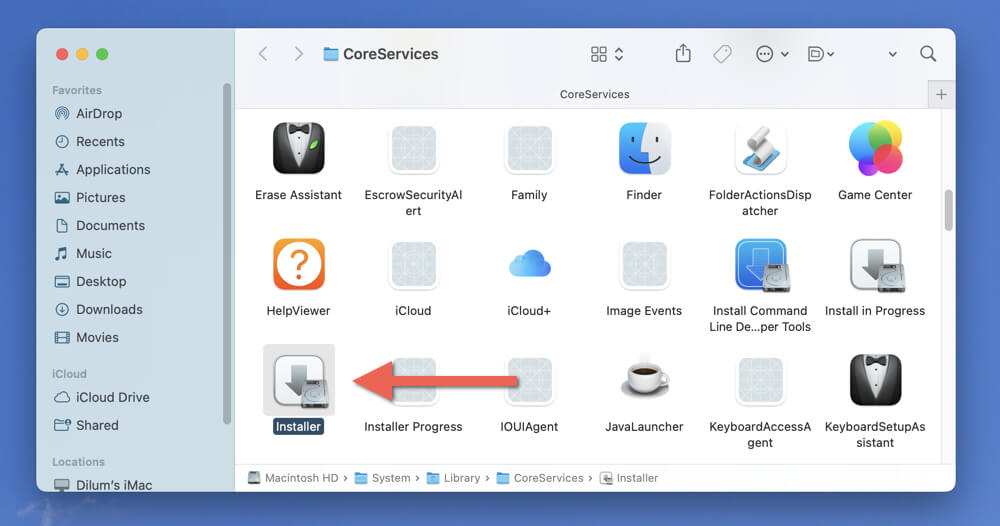This screenshot has width=1000, height=526.
Task: Go forward with the right chevron
Action: coord(298,54)
